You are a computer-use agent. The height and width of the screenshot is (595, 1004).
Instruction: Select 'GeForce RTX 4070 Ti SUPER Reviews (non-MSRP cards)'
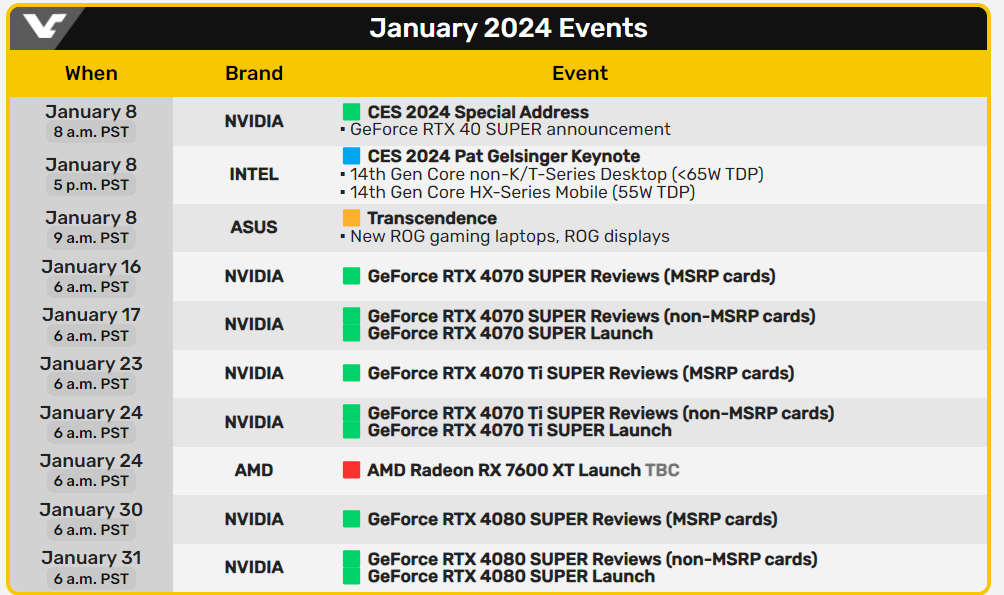(x=601, y=413)
